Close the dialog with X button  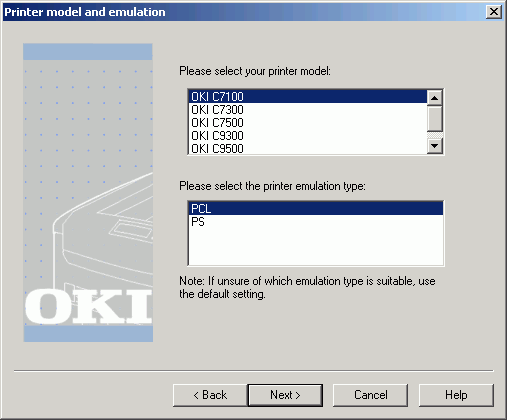click(494, 12)
